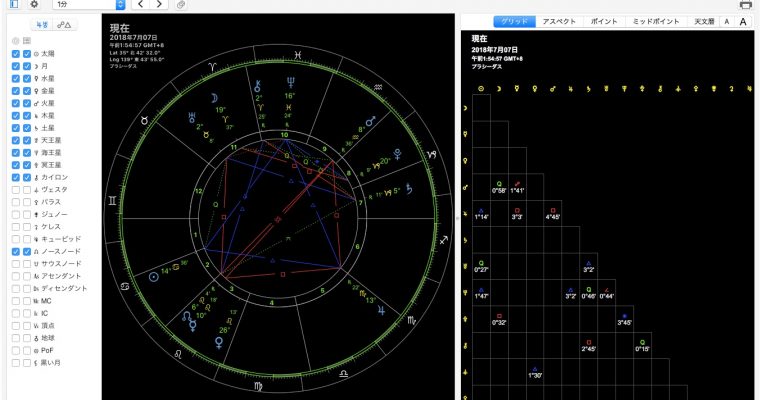The image size is (760, 400).
Task: Click the 0°32' aspect grid cell
Action: coord(499,319)
